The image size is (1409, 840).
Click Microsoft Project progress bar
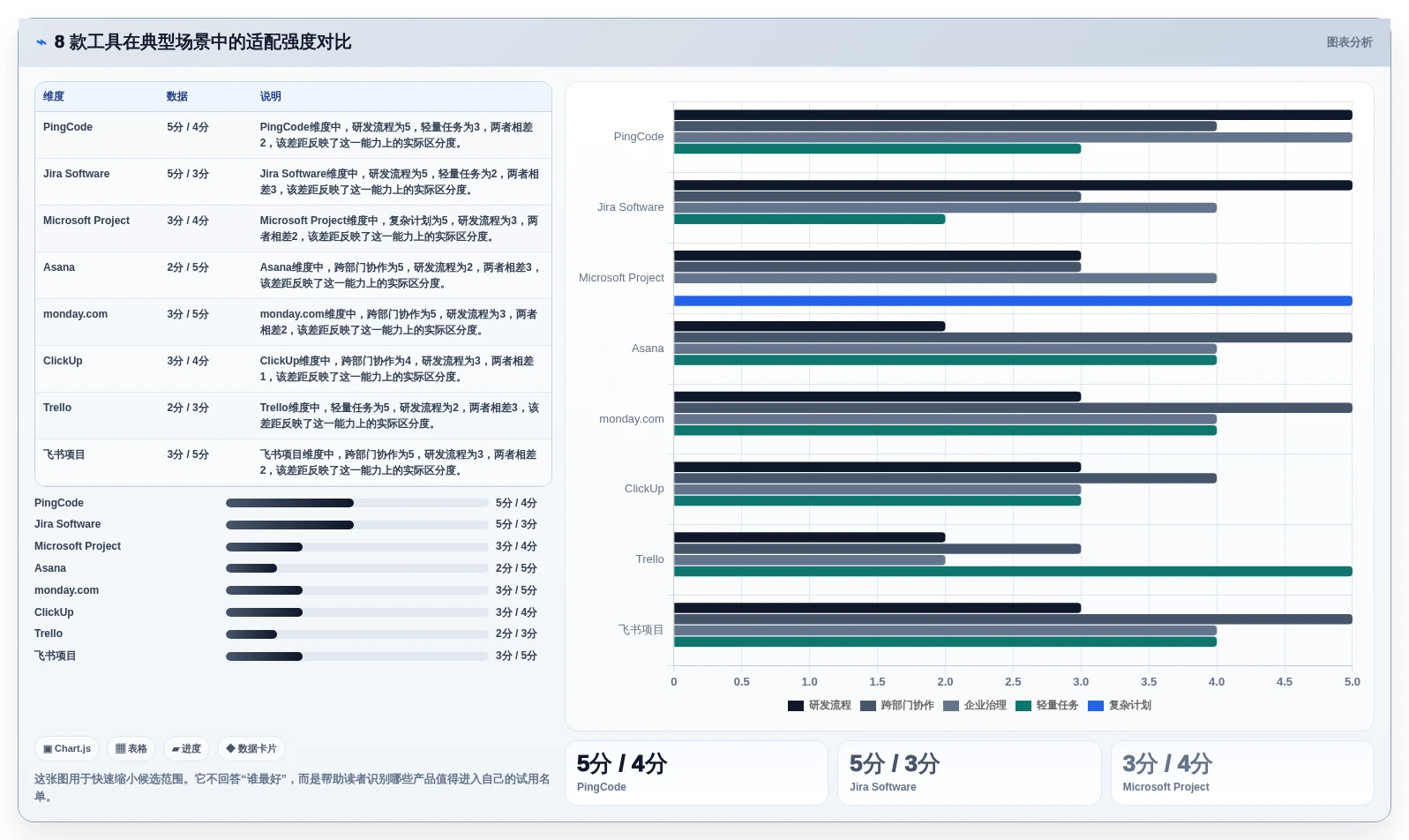[357, 547]
